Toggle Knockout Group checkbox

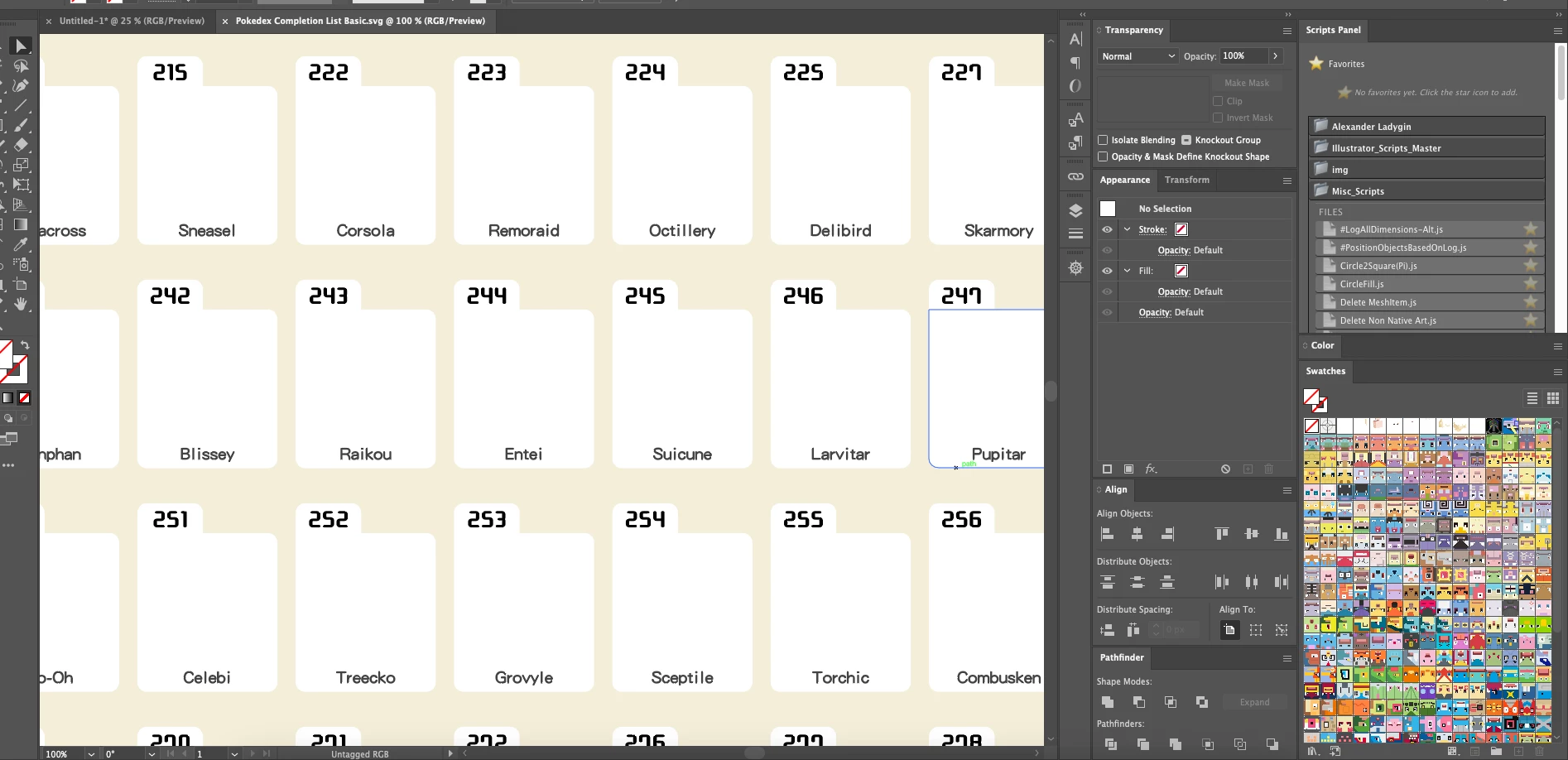pyautogui.click(x=1186, y=140)
